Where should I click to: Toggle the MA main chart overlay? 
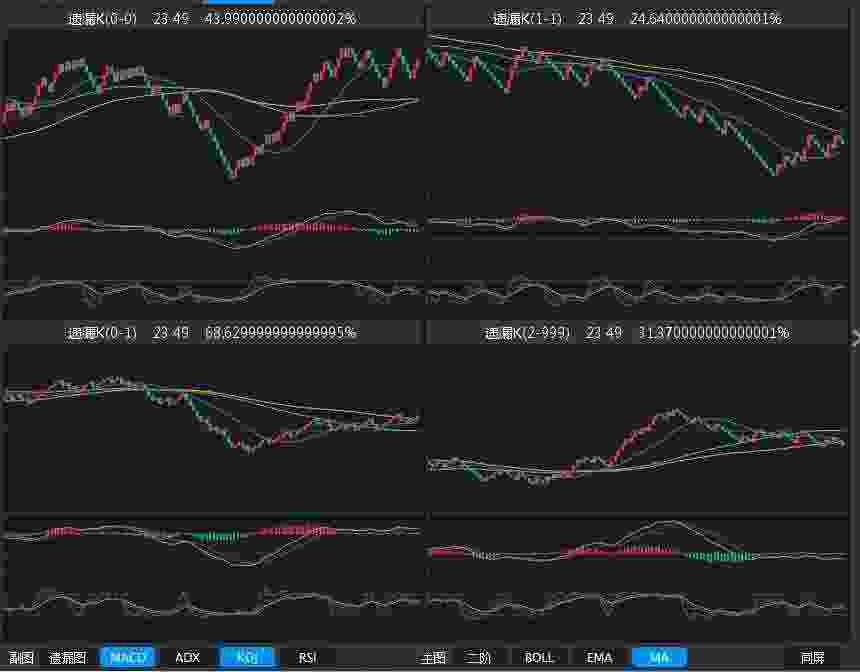(x=659, y=657)
